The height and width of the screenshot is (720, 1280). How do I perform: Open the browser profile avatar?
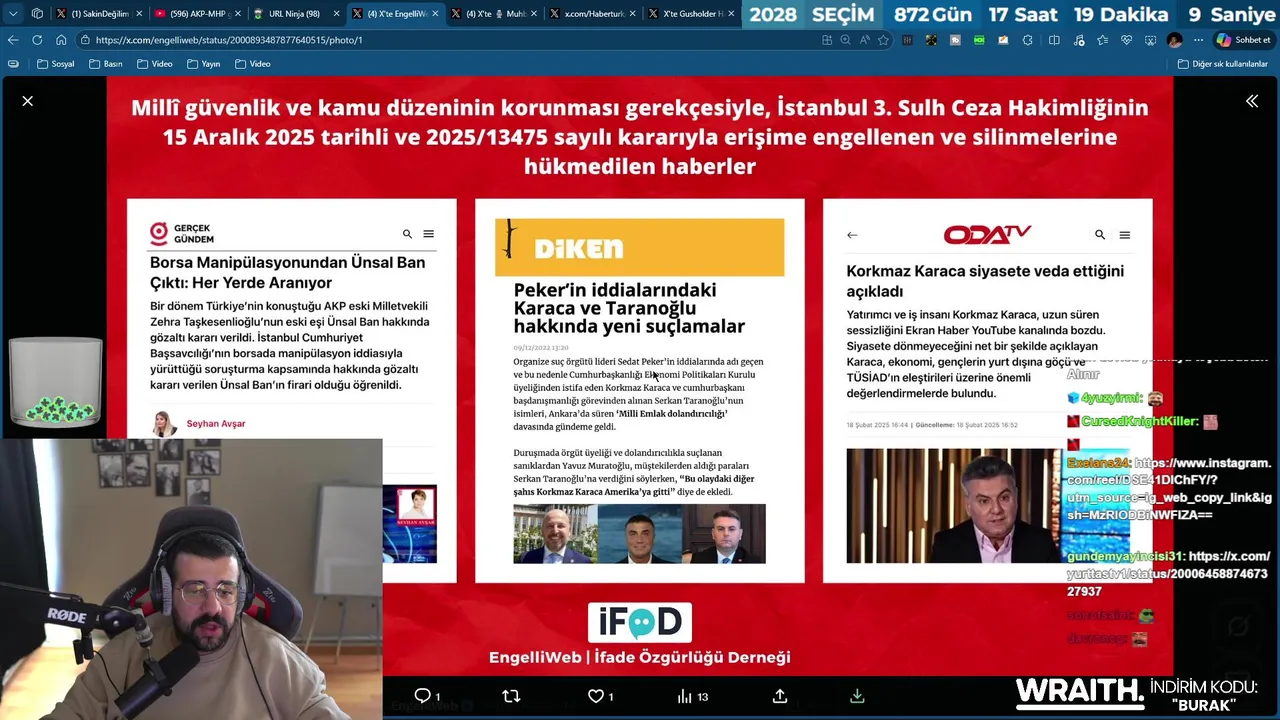point(1174,40)
